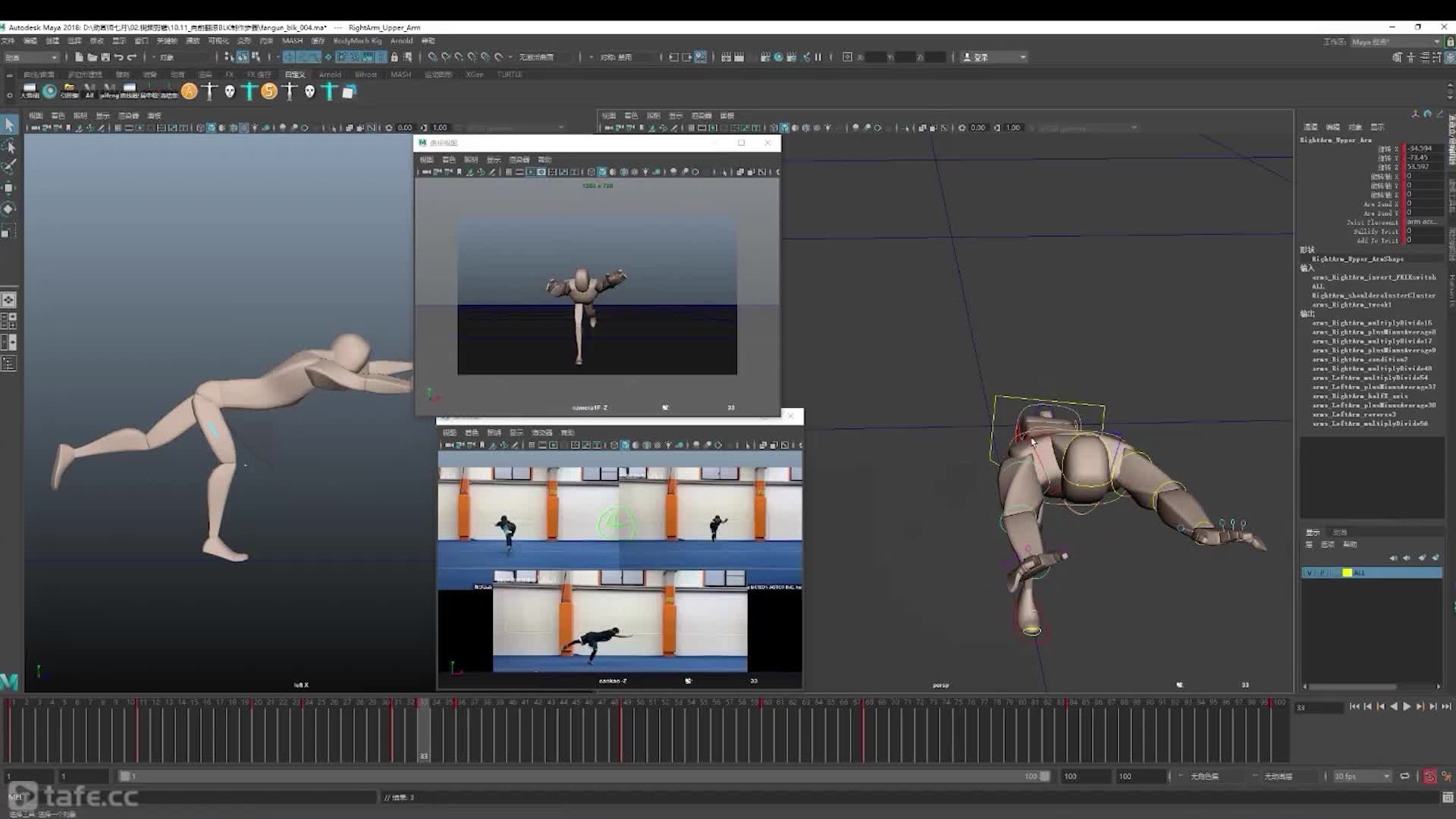The height and width of the screenshot is (819, 1456).
Task: Click the Rotate tool in the toolbox
Action: [x=9, y=209]
